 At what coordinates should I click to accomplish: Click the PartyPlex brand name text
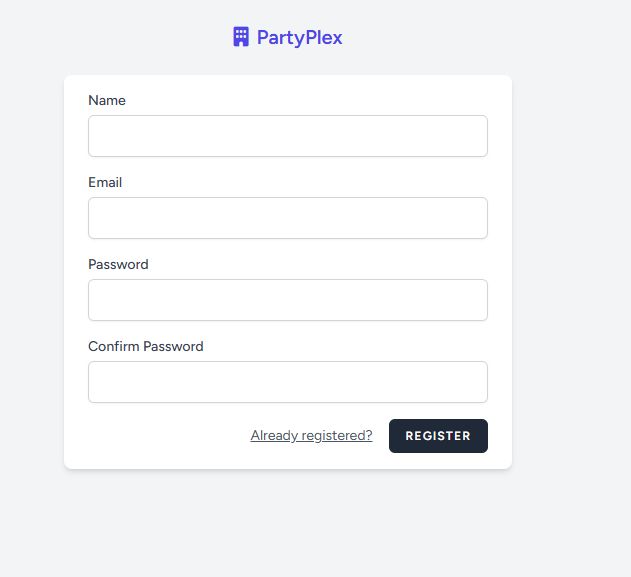[299, 38]
